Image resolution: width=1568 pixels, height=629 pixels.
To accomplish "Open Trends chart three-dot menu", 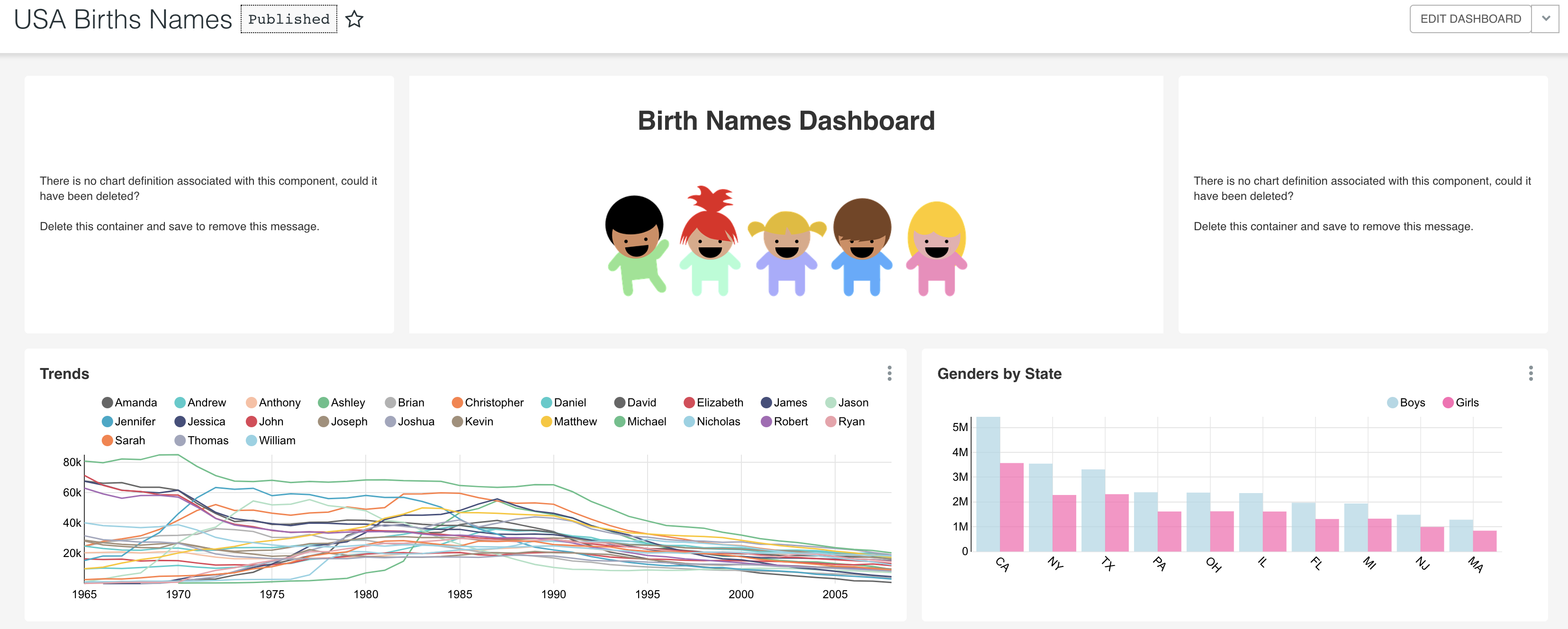I will (x=889, y=373).
